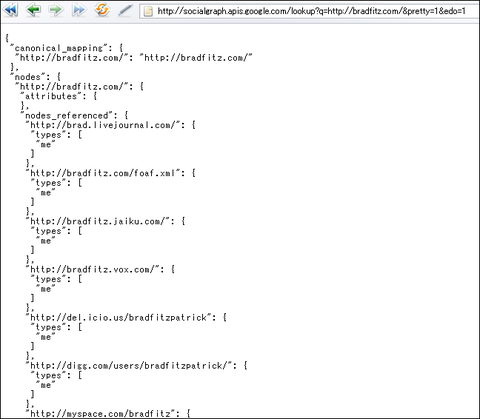480x419 pixels.
Task: Click the bradfitz.com/foaf.xml URL text
Action: click(103, 173)
